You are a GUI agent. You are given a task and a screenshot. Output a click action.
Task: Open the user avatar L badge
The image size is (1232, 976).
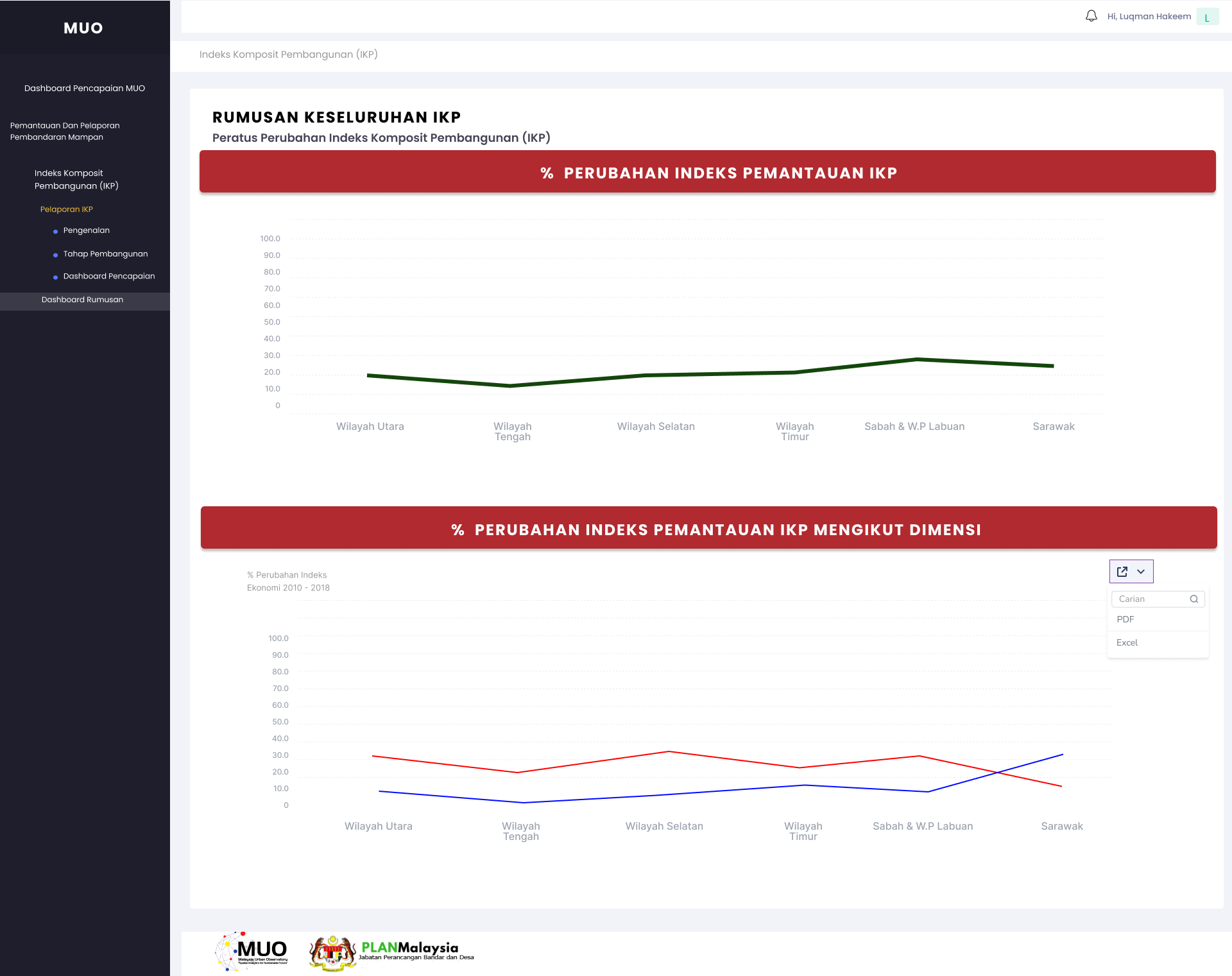[1207, 17]
